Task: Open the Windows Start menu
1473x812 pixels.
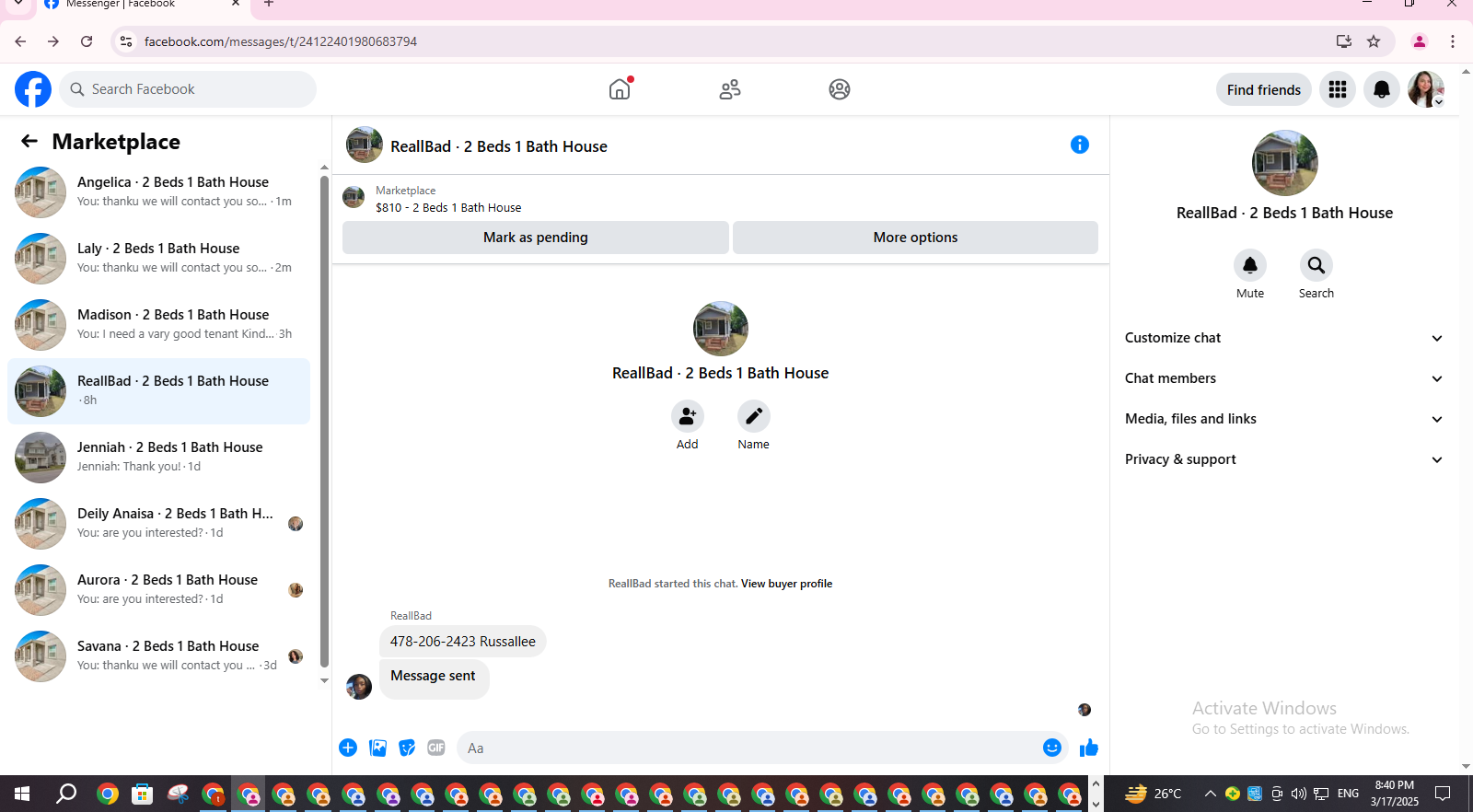Action: pos(22,794)
